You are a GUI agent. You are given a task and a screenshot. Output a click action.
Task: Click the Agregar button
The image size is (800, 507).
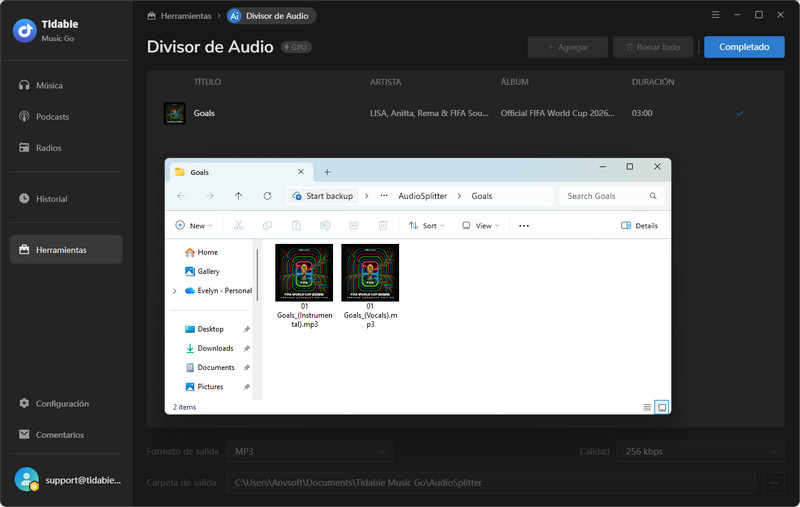click(x=567, y=47)
